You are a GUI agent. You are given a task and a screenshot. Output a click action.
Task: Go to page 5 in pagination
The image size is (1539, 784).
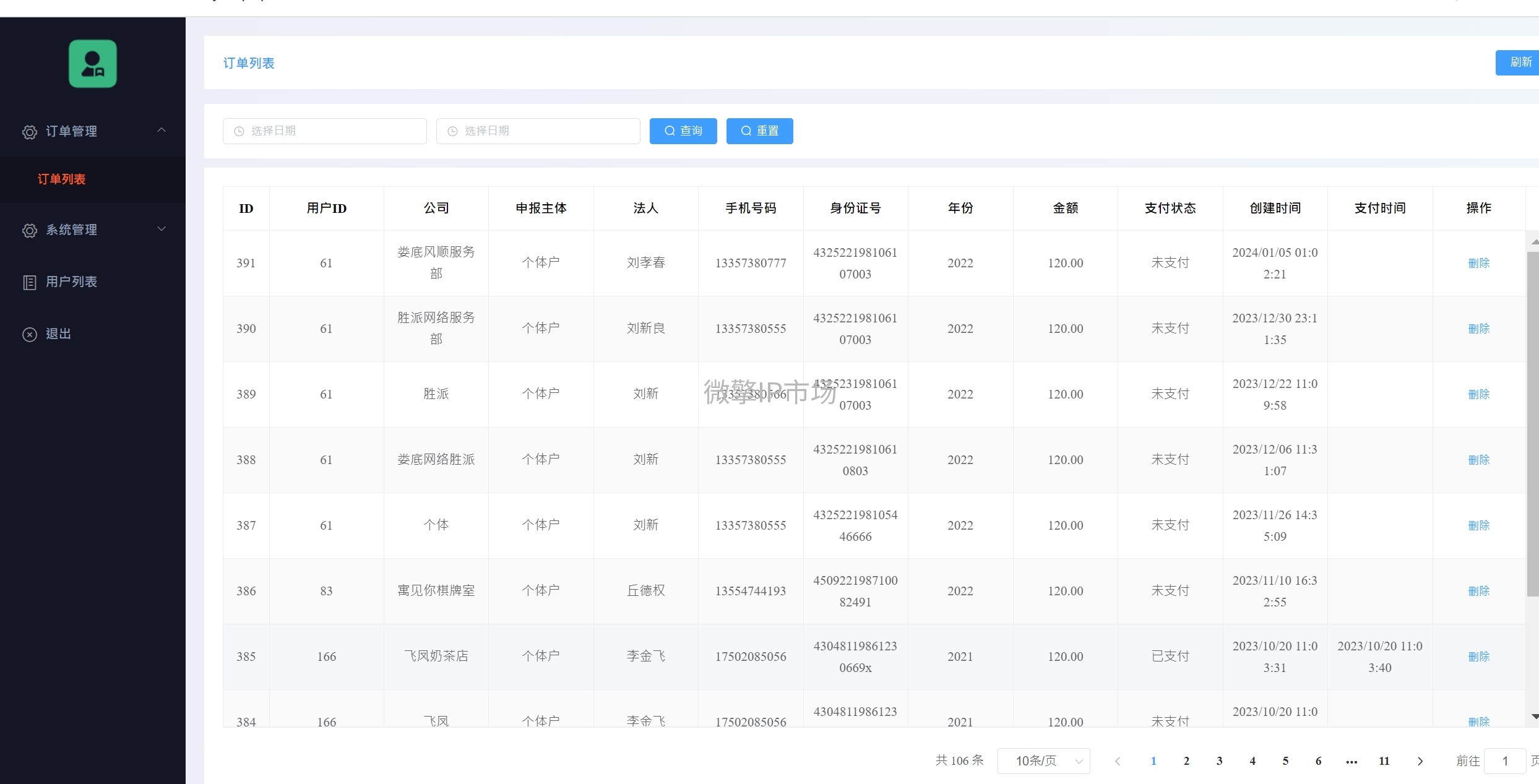pos(1285,761)
